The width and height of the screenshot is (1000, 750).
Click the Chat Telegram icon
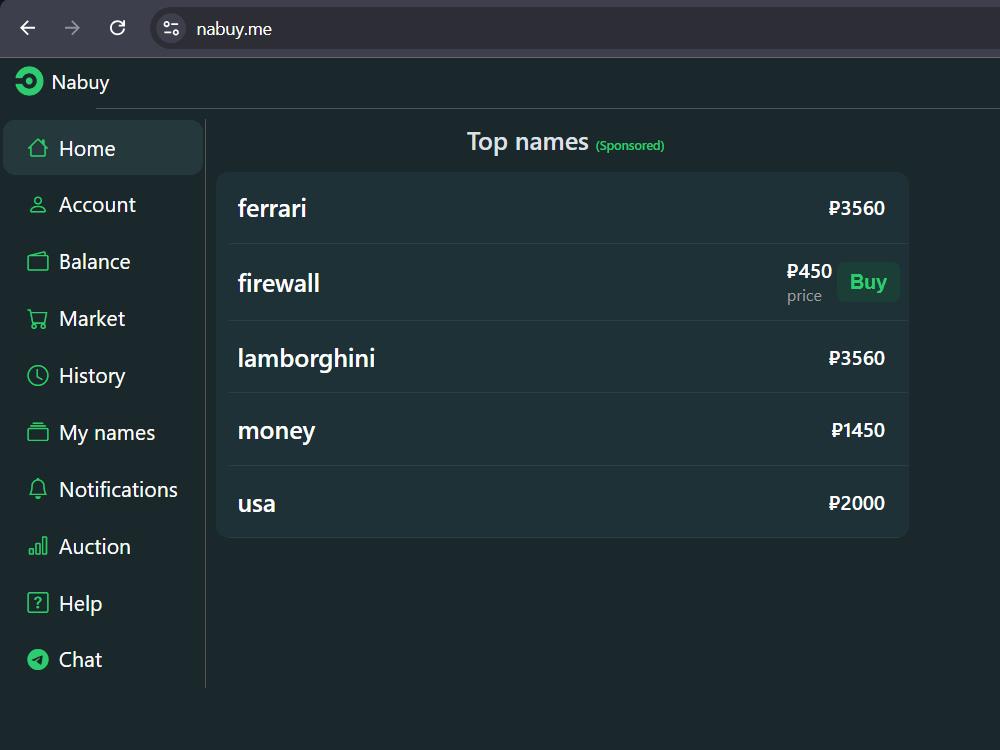38,659
